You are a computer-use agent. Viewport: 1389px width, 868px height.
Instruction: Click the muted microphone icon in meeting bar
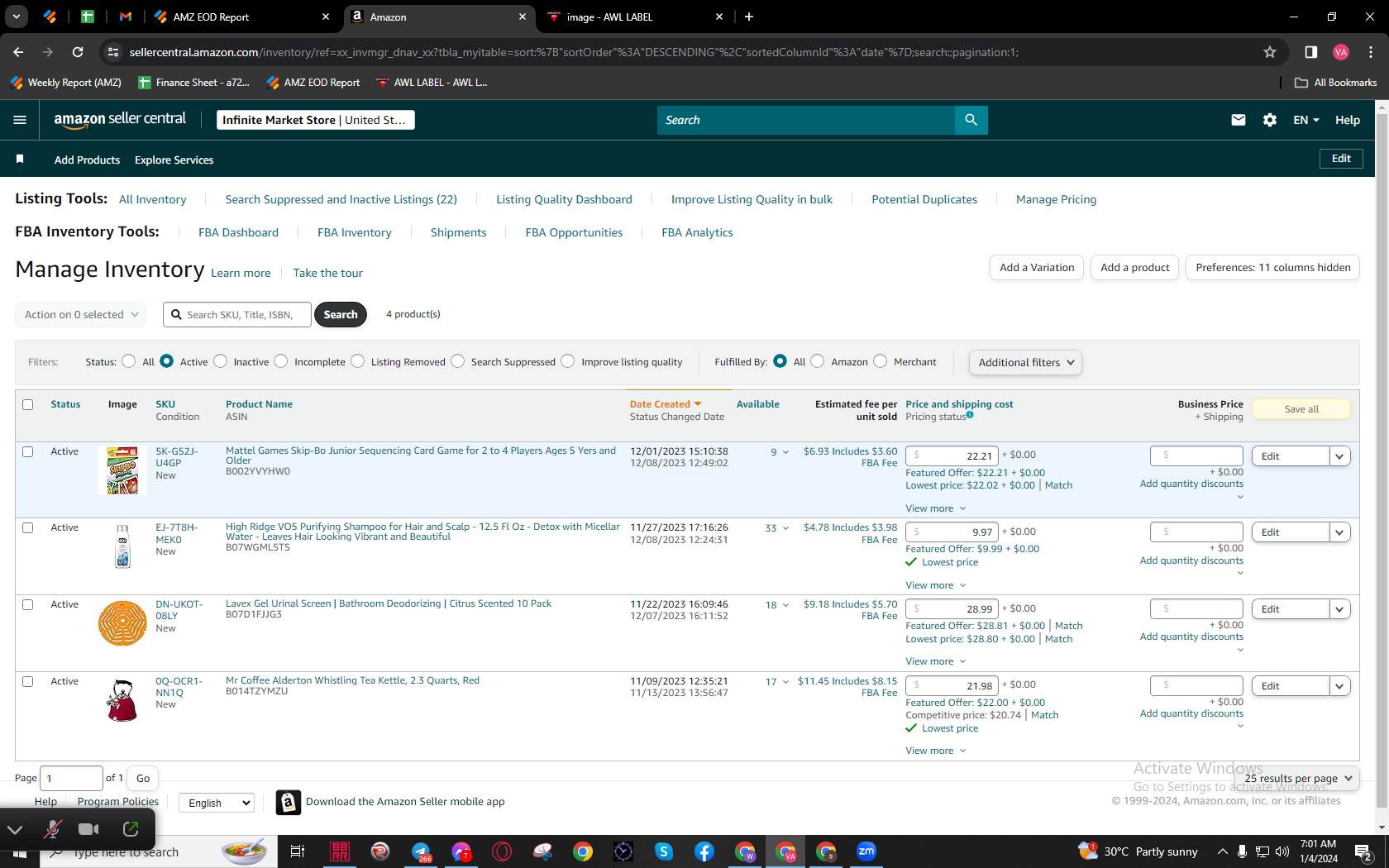point(52,829)
